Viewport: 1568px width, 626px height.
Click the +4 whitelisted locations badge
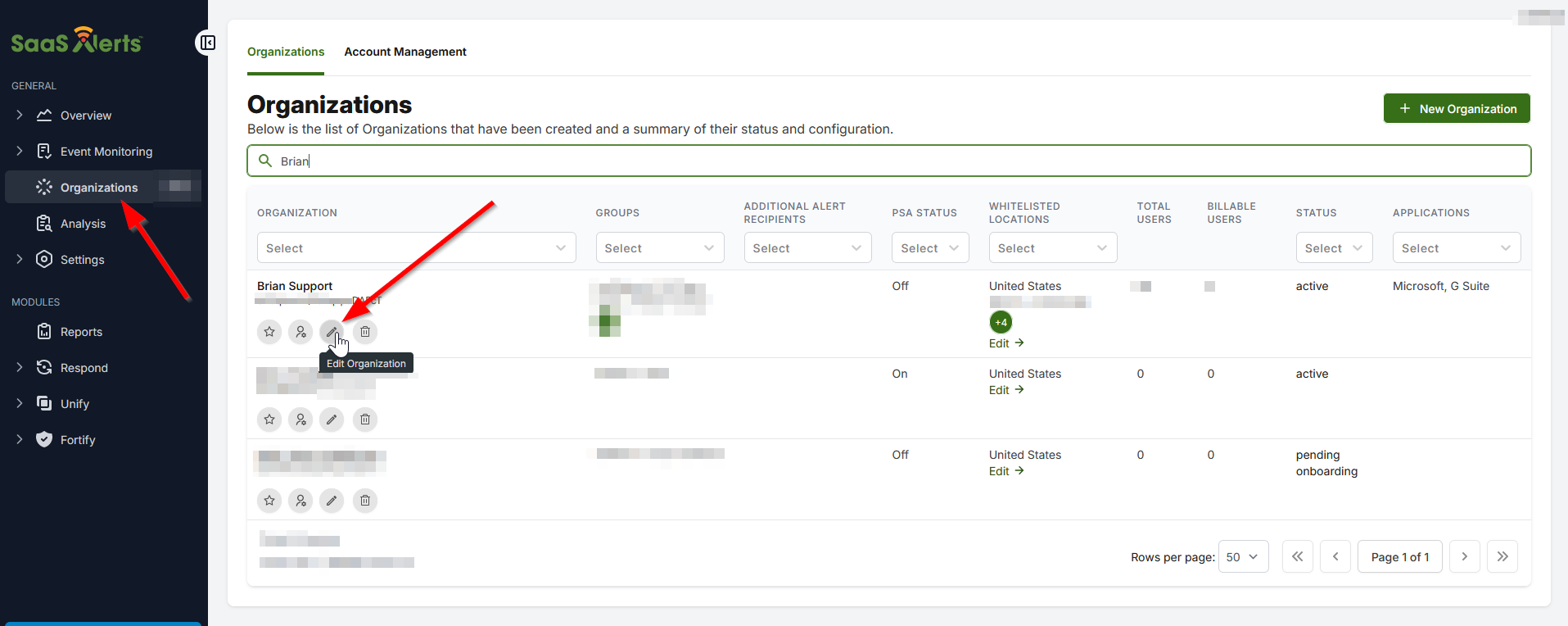[1001, 322]
